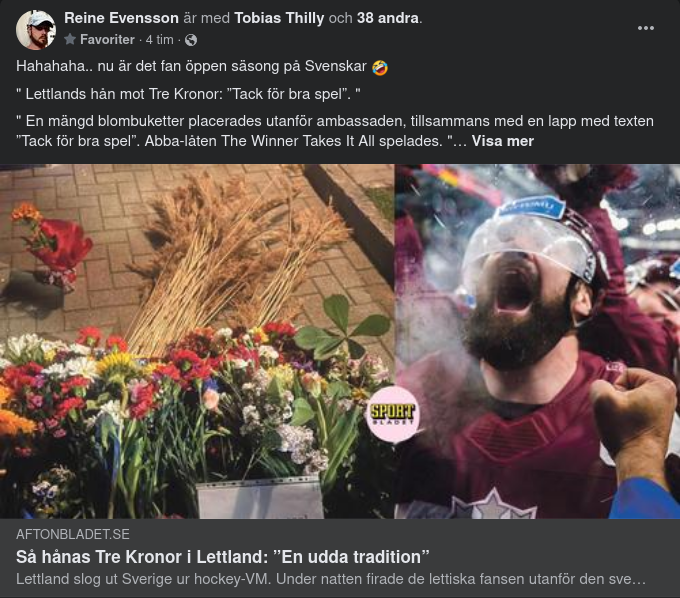680x598 pixels.
Task: Open the flower bouquets photo
Action: pos(196,340)
